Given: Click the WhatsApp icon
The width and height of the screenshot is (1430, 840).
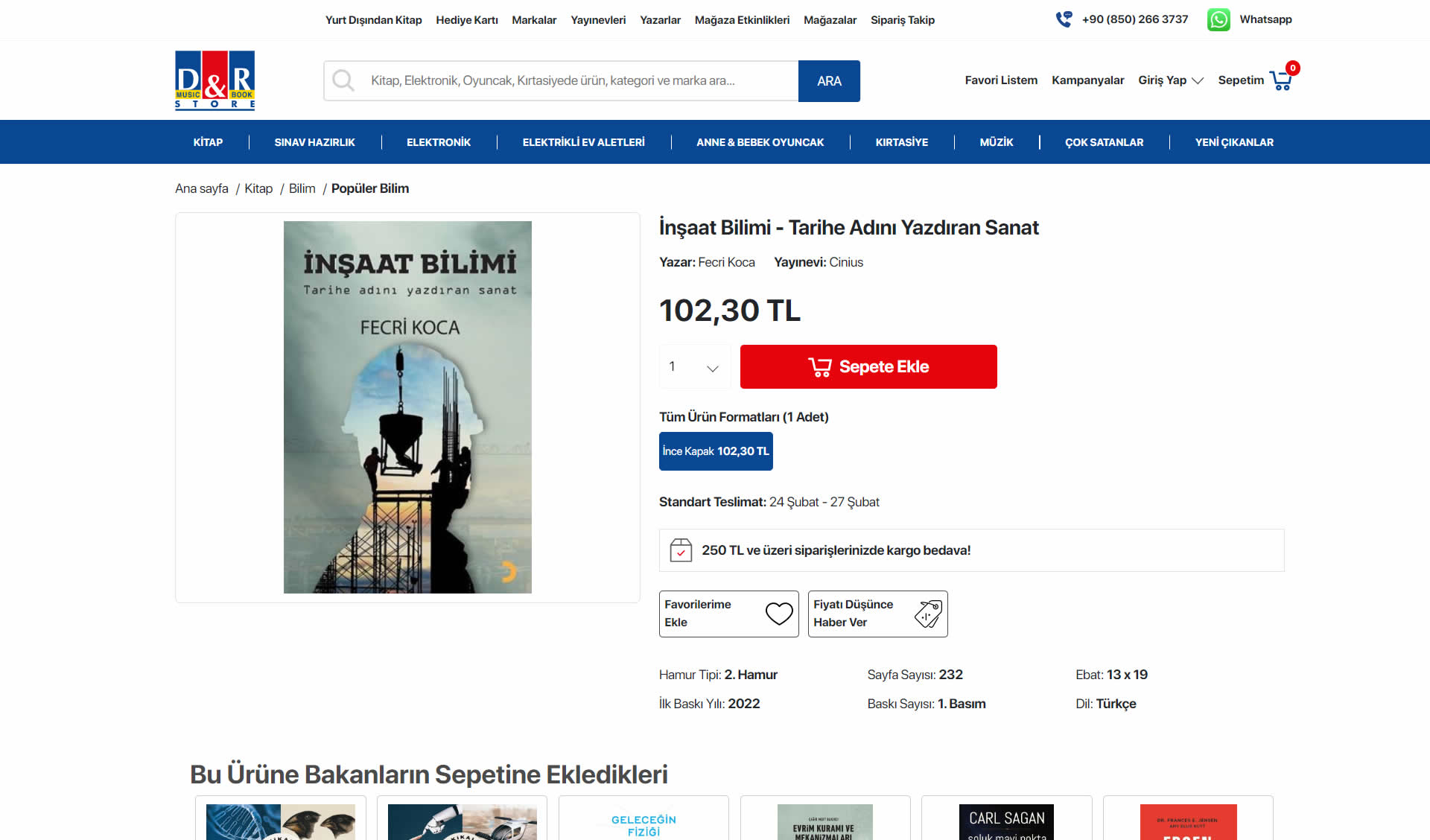Looking at the screenshot, I should 1218,19.
